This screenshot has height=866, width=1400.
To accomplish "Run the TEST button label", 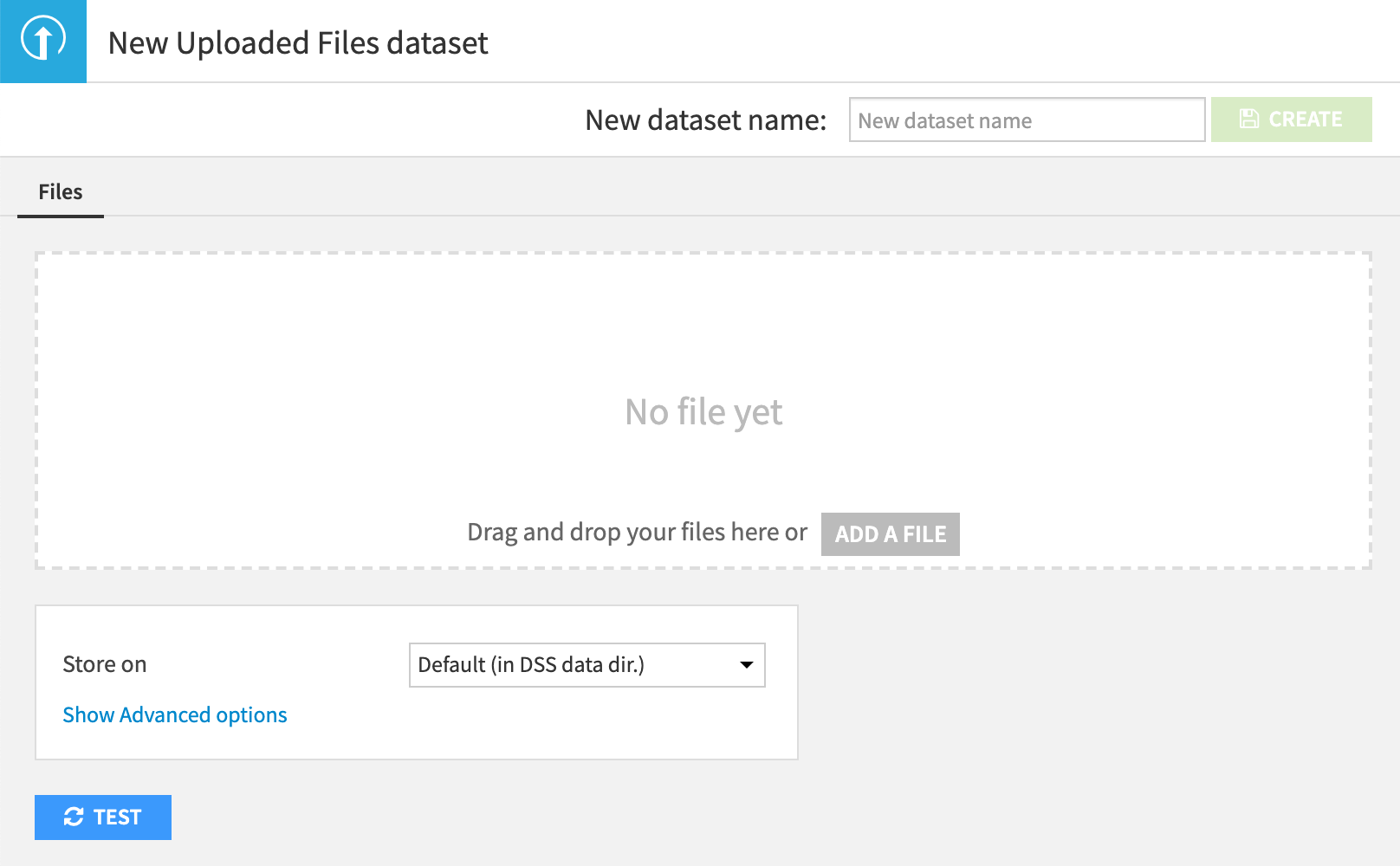I will pyautogui.click(x=118, y=818).
